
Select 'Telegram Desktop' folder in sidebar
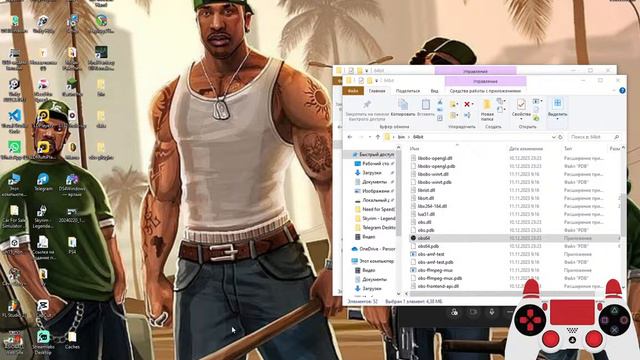click(374, 227)
